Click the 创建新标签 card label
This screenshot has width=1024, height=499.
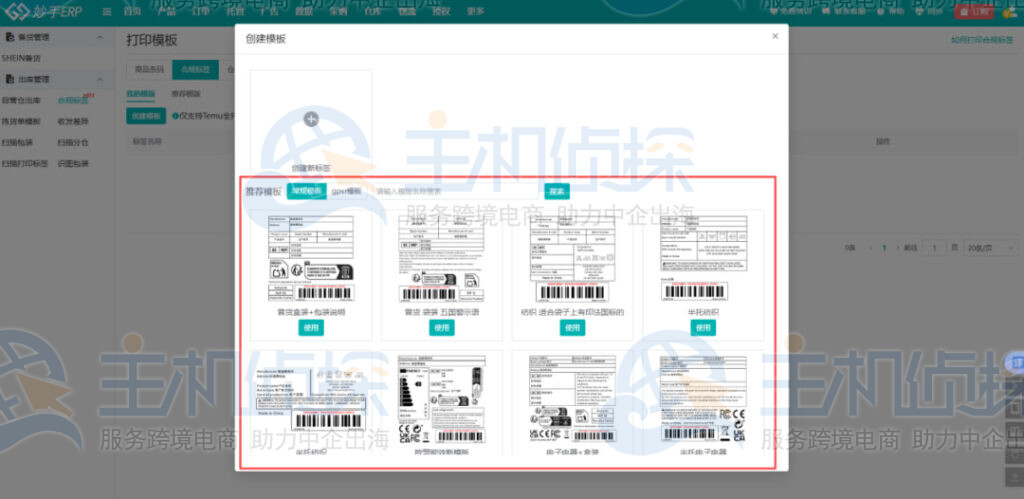311,169
